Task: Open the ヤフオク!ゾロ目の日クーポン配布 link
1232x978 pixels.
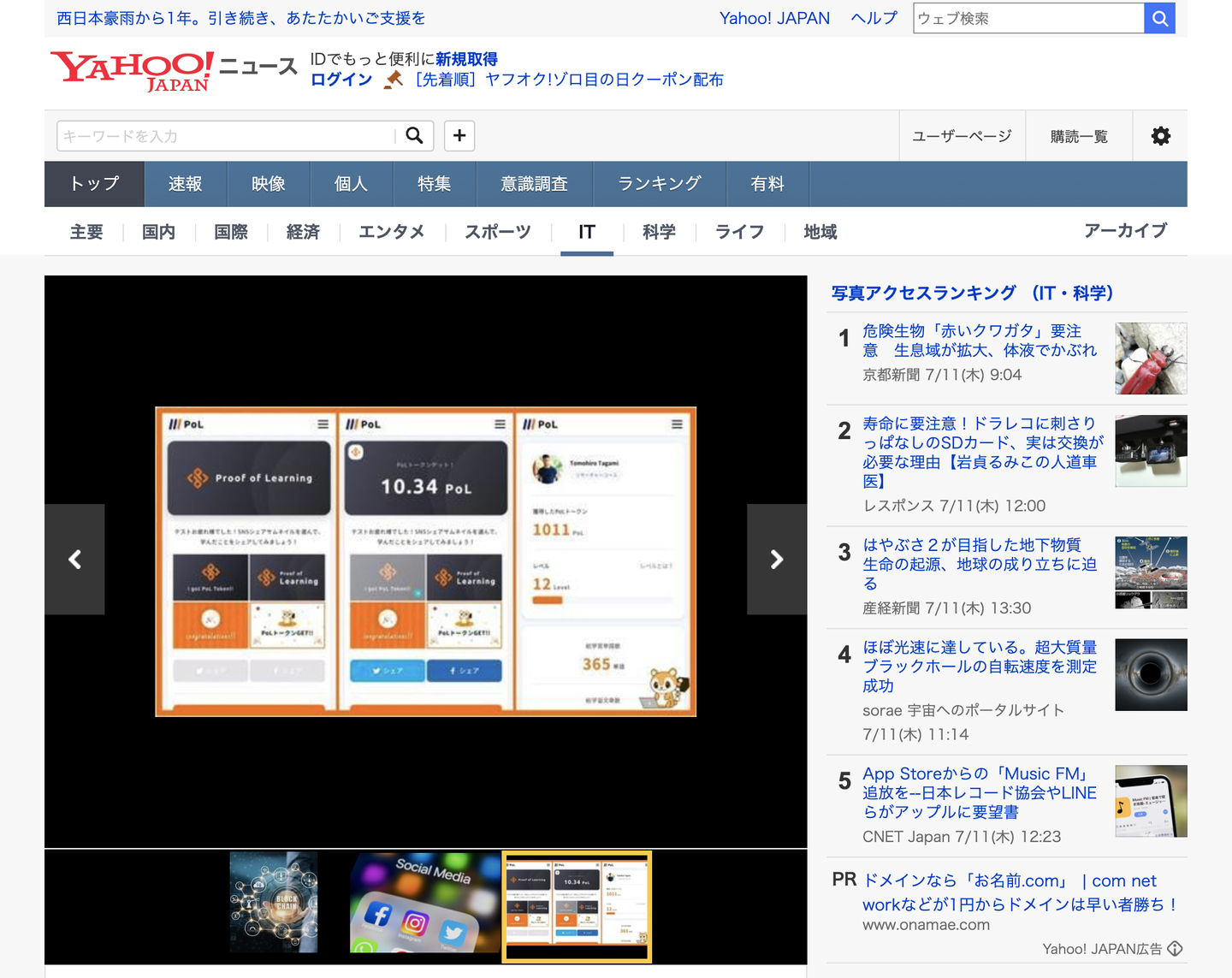Action: coord(569,80)
